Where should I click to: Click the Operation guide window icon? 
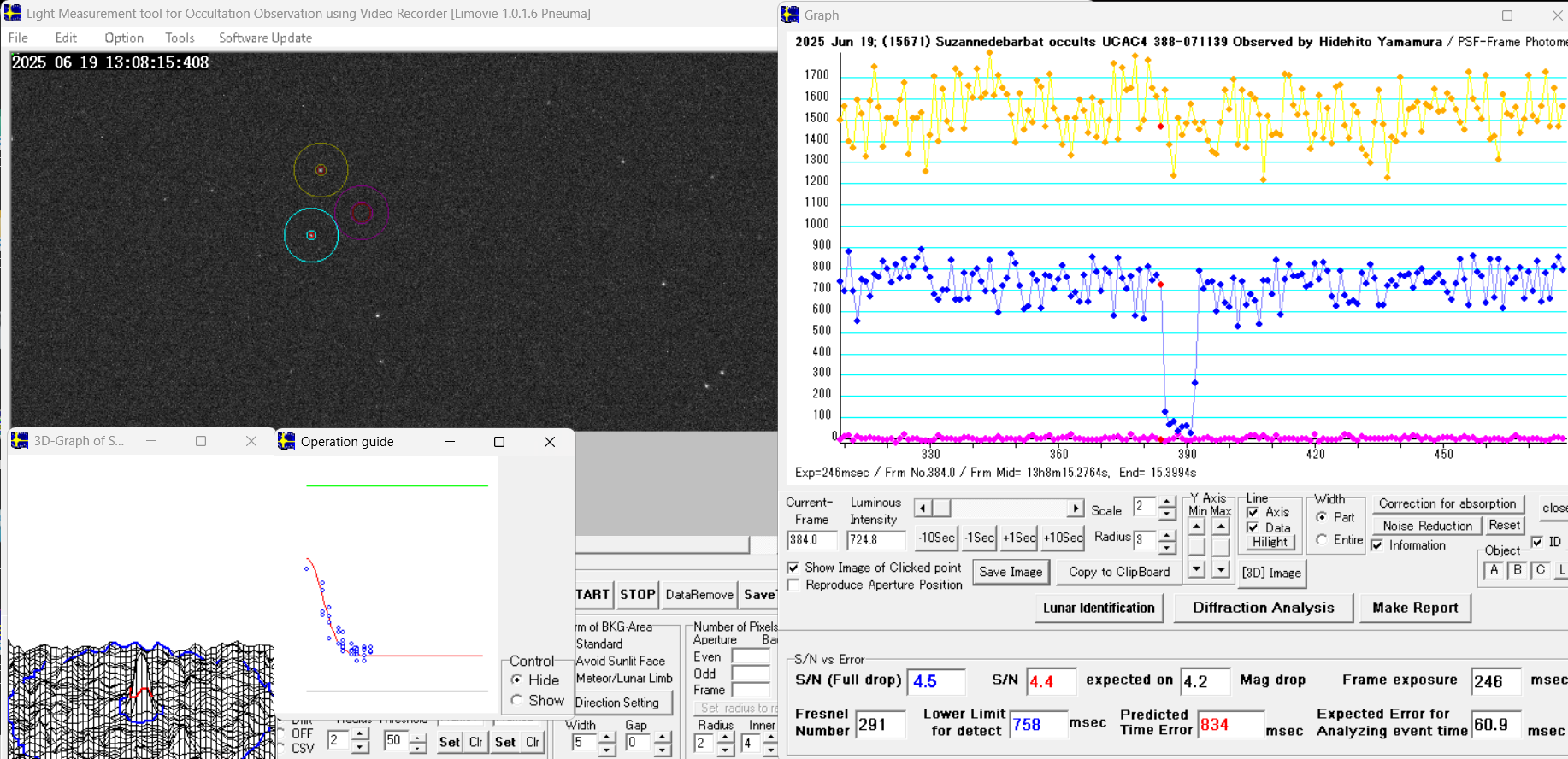click(x=286, y=441)
